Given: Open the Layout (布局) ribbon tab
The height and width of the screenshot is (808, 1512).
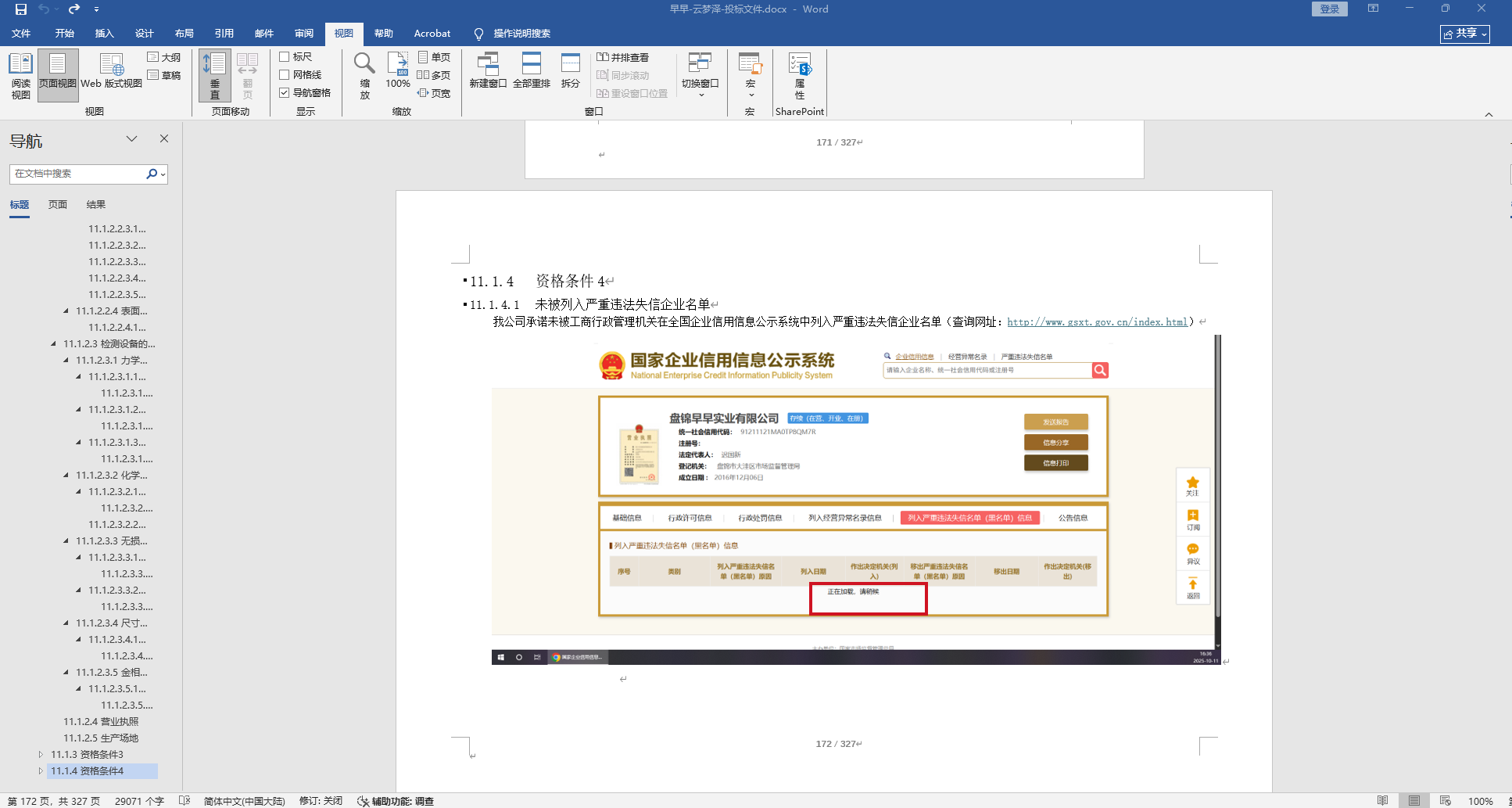Looking at the screenshot, I should coord(185,34).
